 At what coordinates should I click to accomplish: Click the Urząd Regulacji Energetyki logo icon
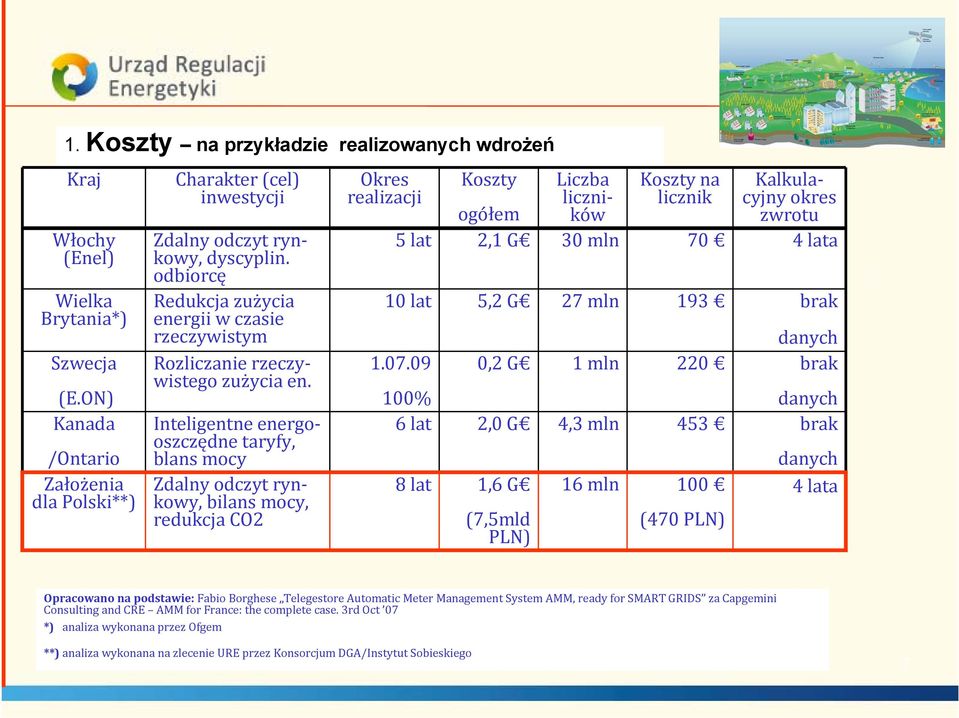tap(74, 76)
